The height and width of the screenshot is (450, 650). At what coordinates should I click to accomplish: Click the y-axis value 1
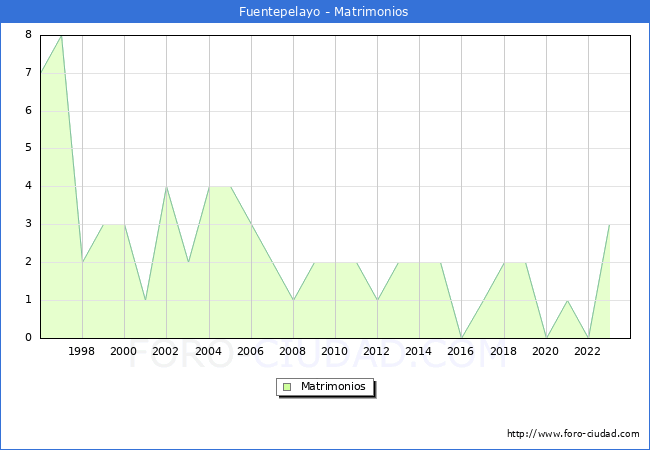(x=28, y=300)
